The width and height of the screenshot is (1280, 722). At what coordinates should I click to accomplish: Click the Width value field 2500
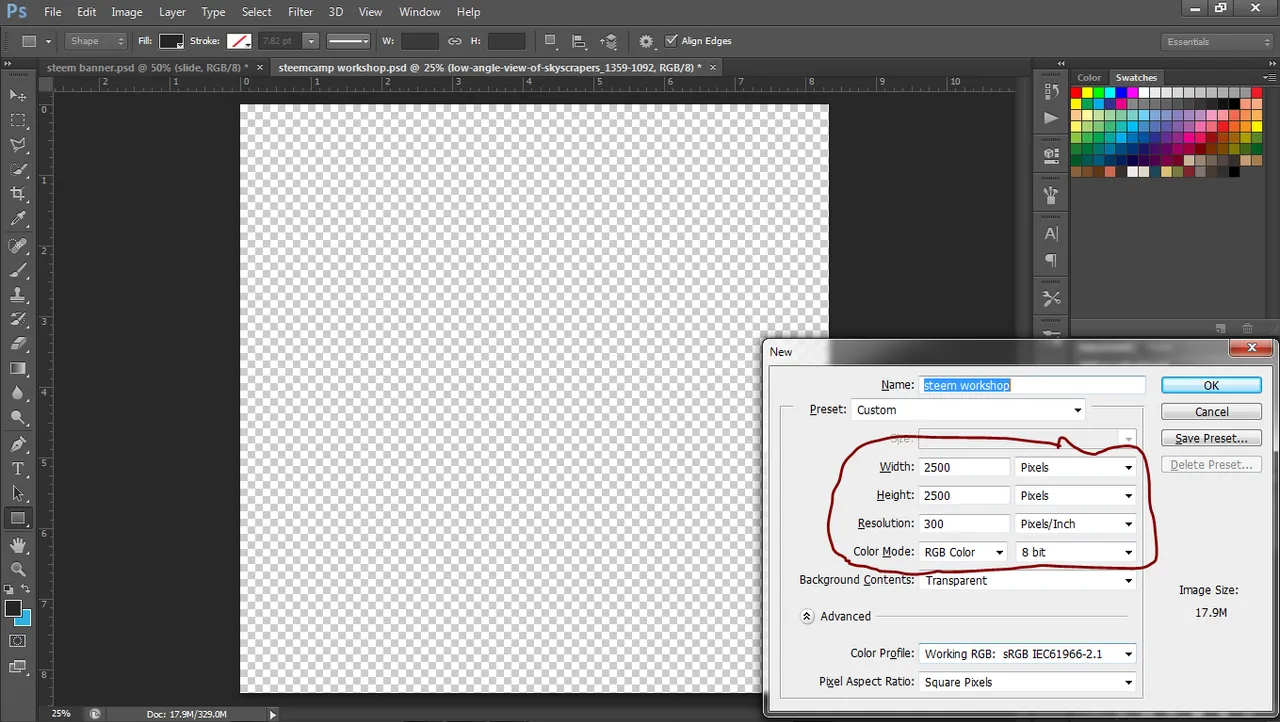point(964,467)
